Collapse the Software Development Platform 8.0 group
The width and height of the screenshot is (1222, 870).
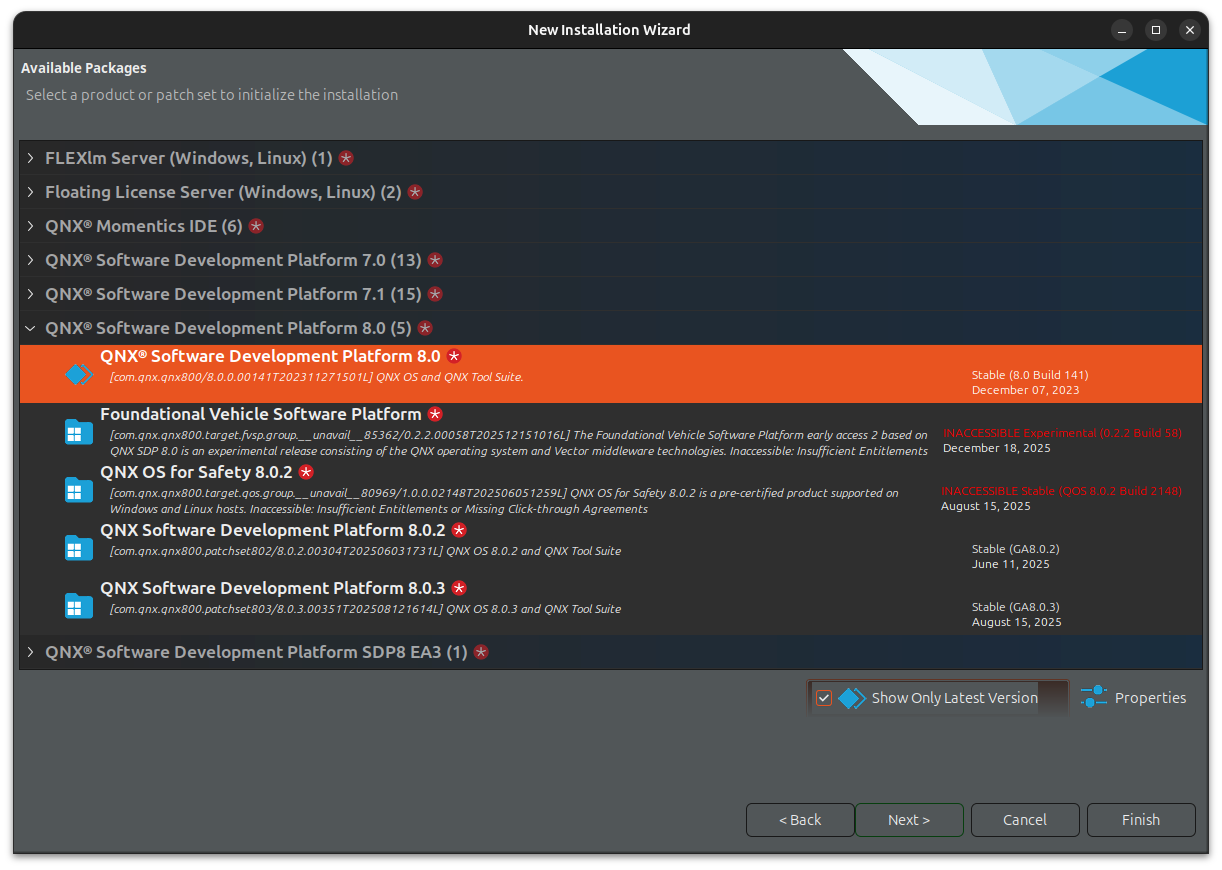(31, 328)
